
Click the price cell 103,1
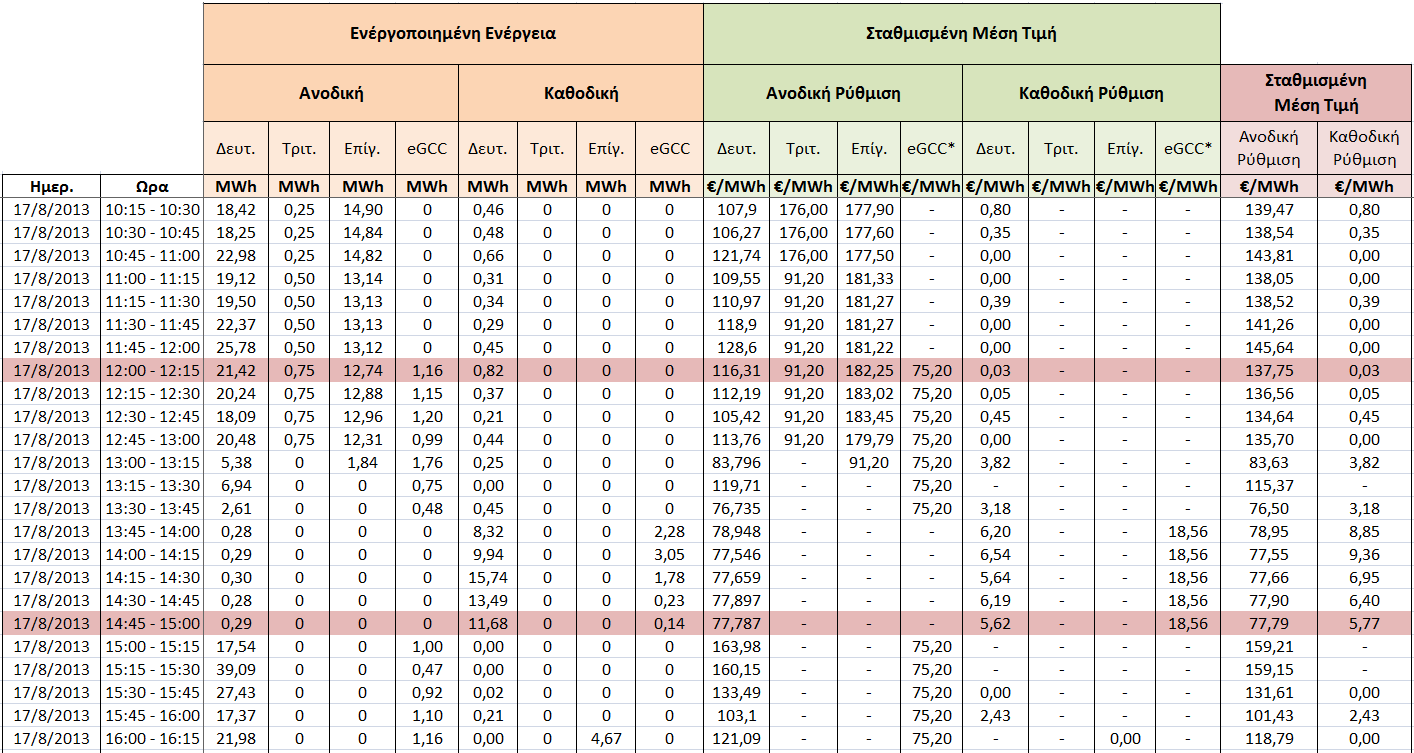tap(737, 716)
